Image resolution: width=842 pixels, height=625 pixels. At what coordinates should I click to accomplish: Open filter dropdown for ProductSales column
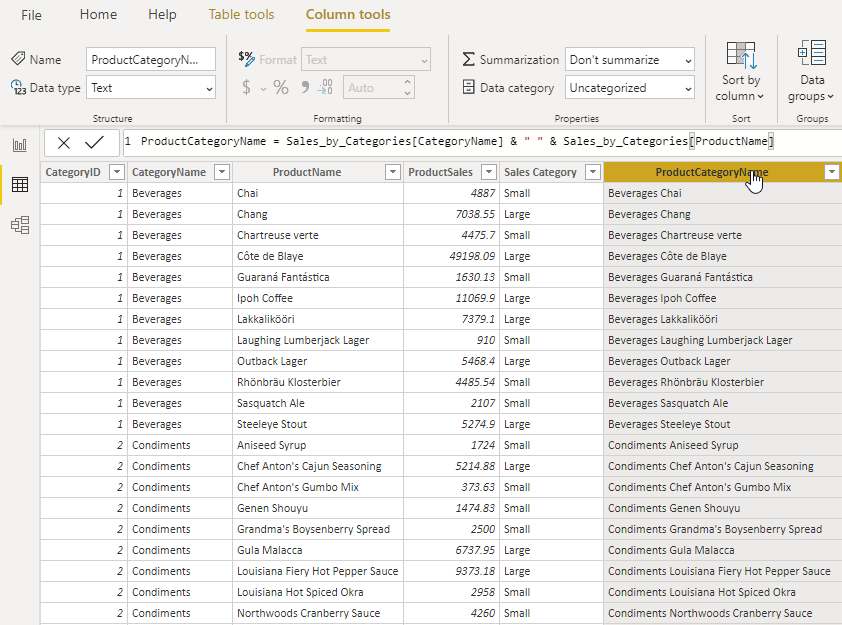tap(488, 172)
